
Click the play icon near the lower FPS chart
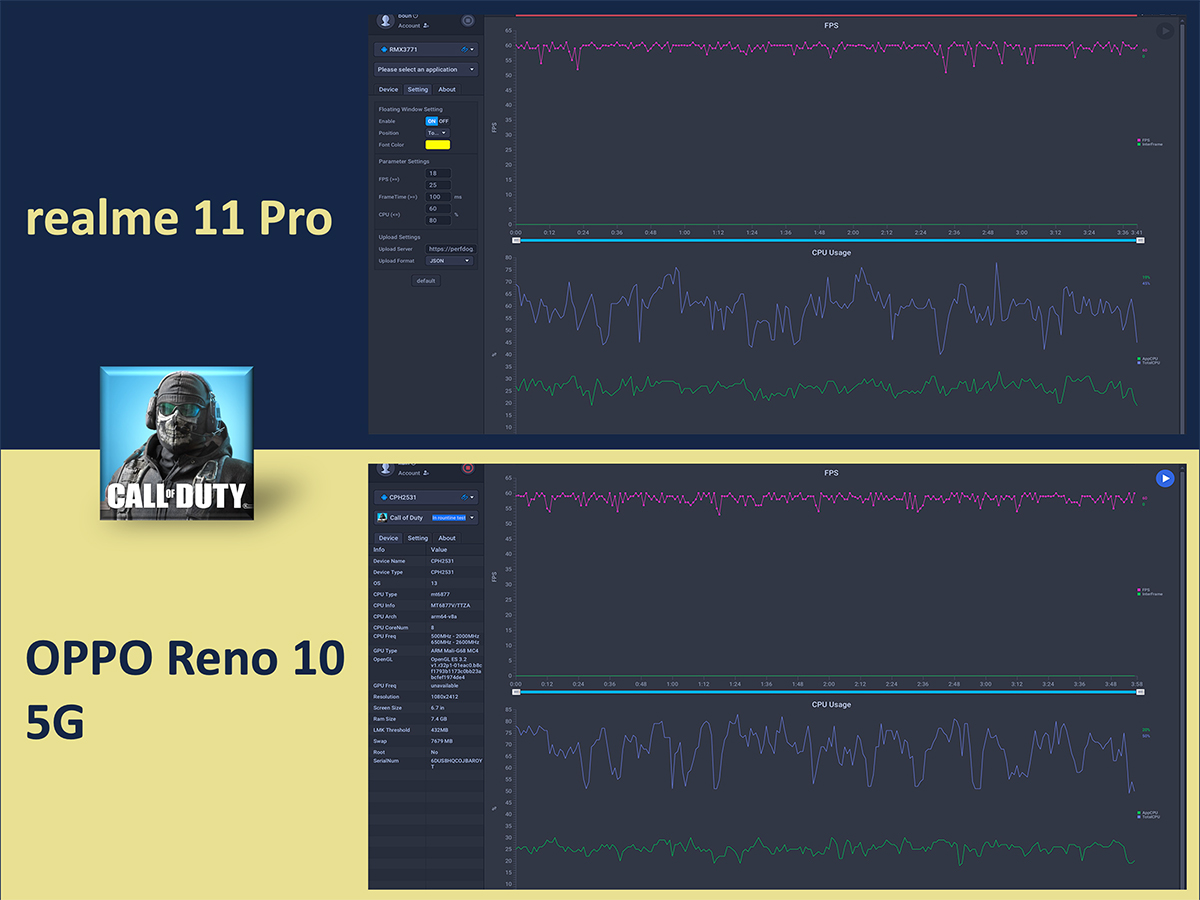(1165, 479)
